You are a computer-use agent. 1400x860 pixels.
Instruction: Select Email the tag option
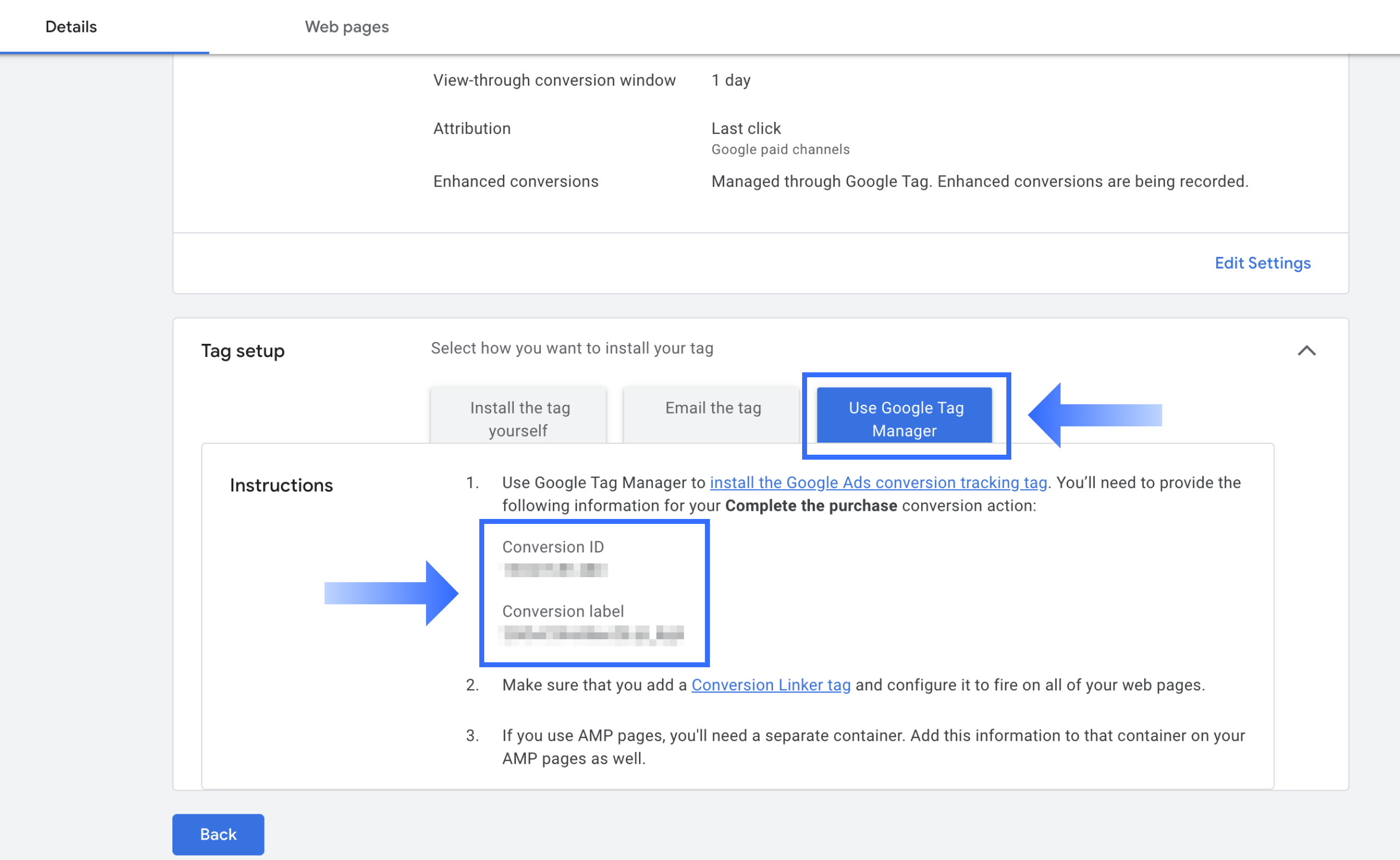(x=713, y=409)
